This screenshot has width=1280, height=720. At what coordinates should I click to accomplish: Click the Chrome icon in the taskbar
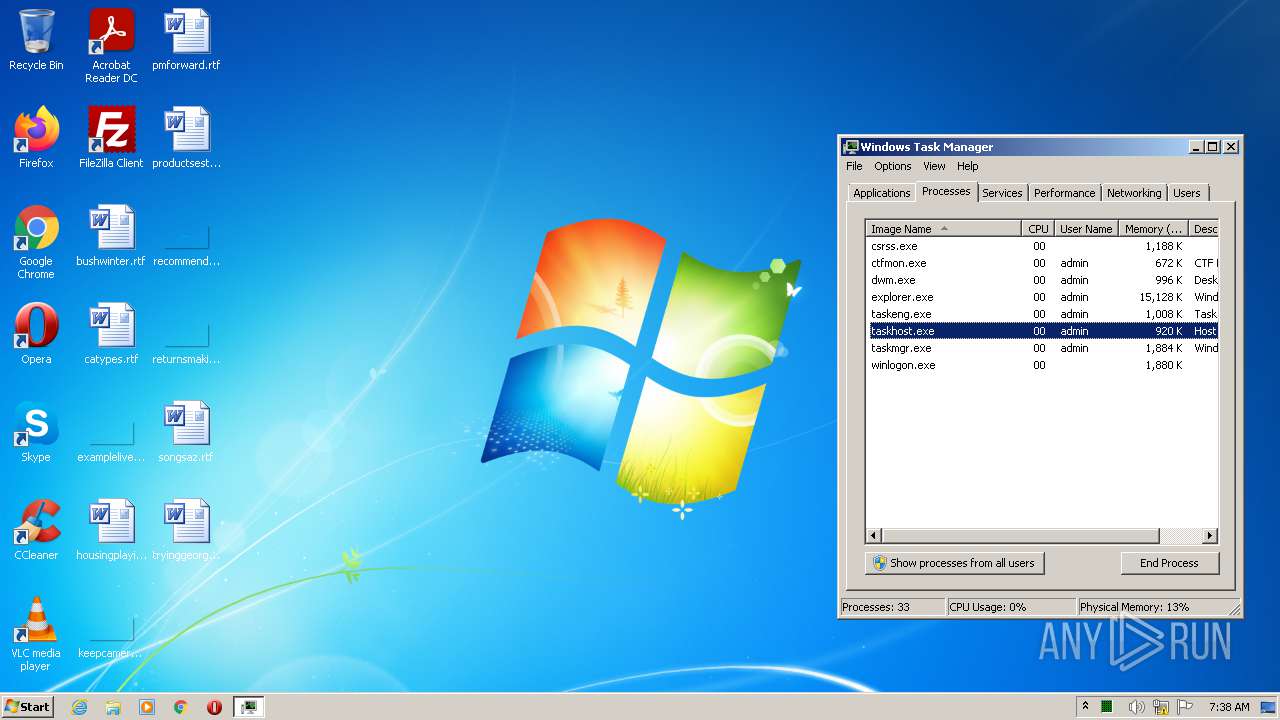click(x=181, y=707)
